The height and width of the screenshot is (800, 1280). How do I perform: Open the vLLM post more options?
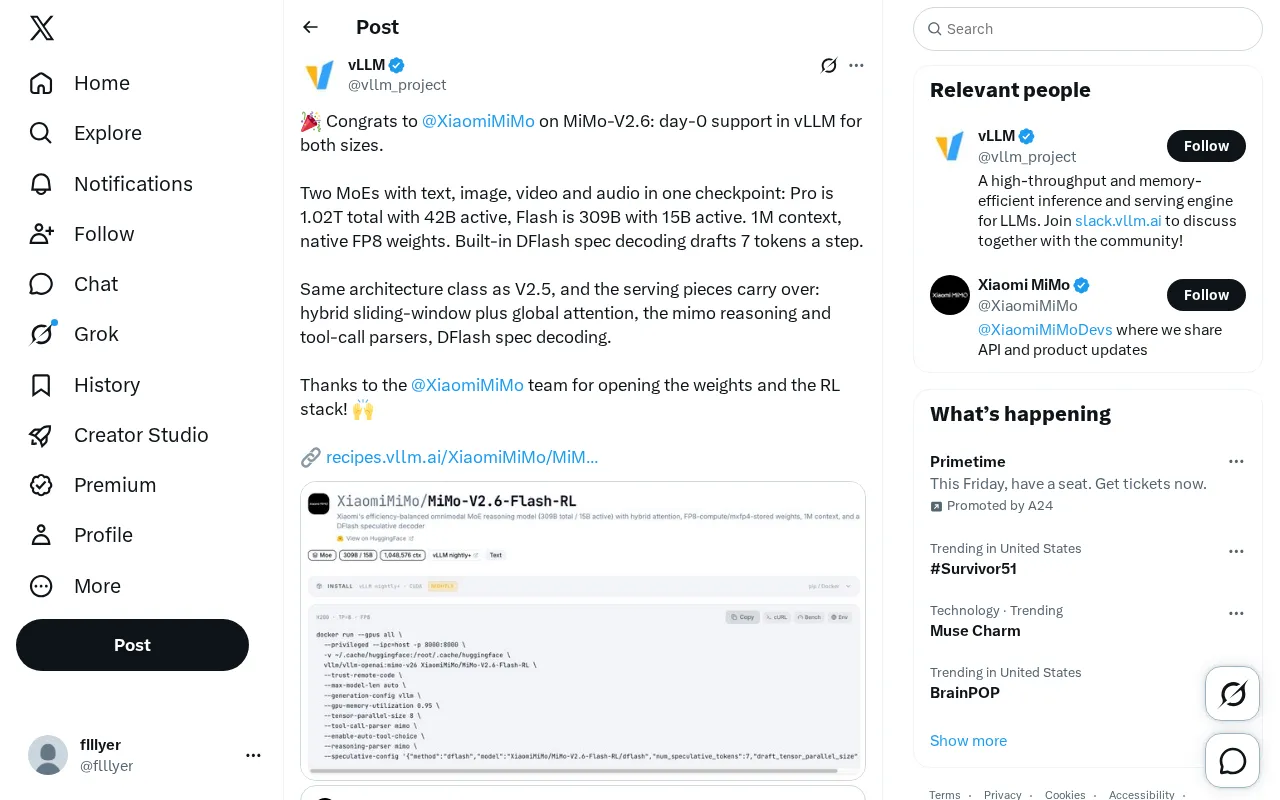pos(856,65)
